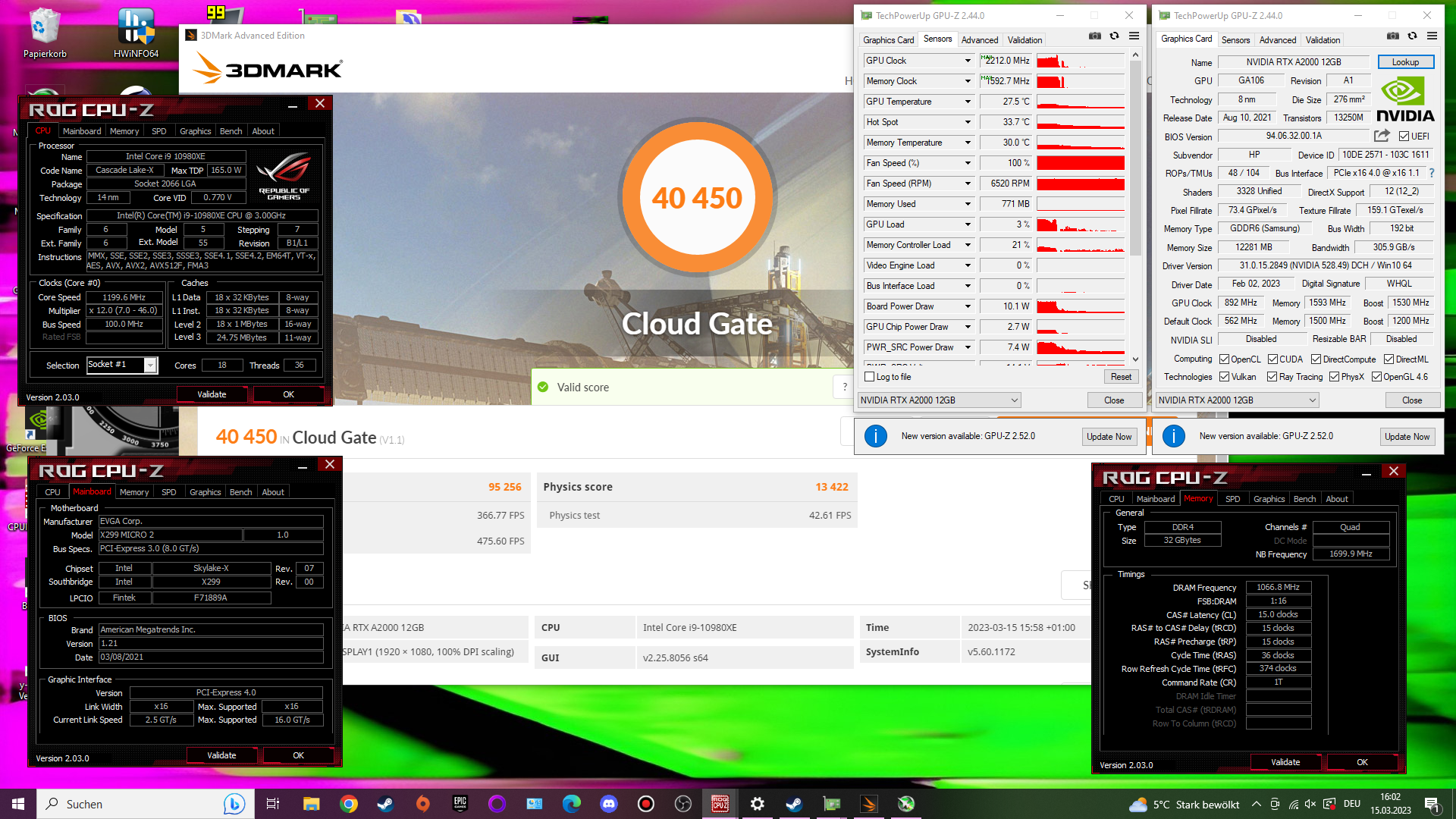
Task: Switch to 3DMark on the taskbar
Action: click(x=869, y=804)
